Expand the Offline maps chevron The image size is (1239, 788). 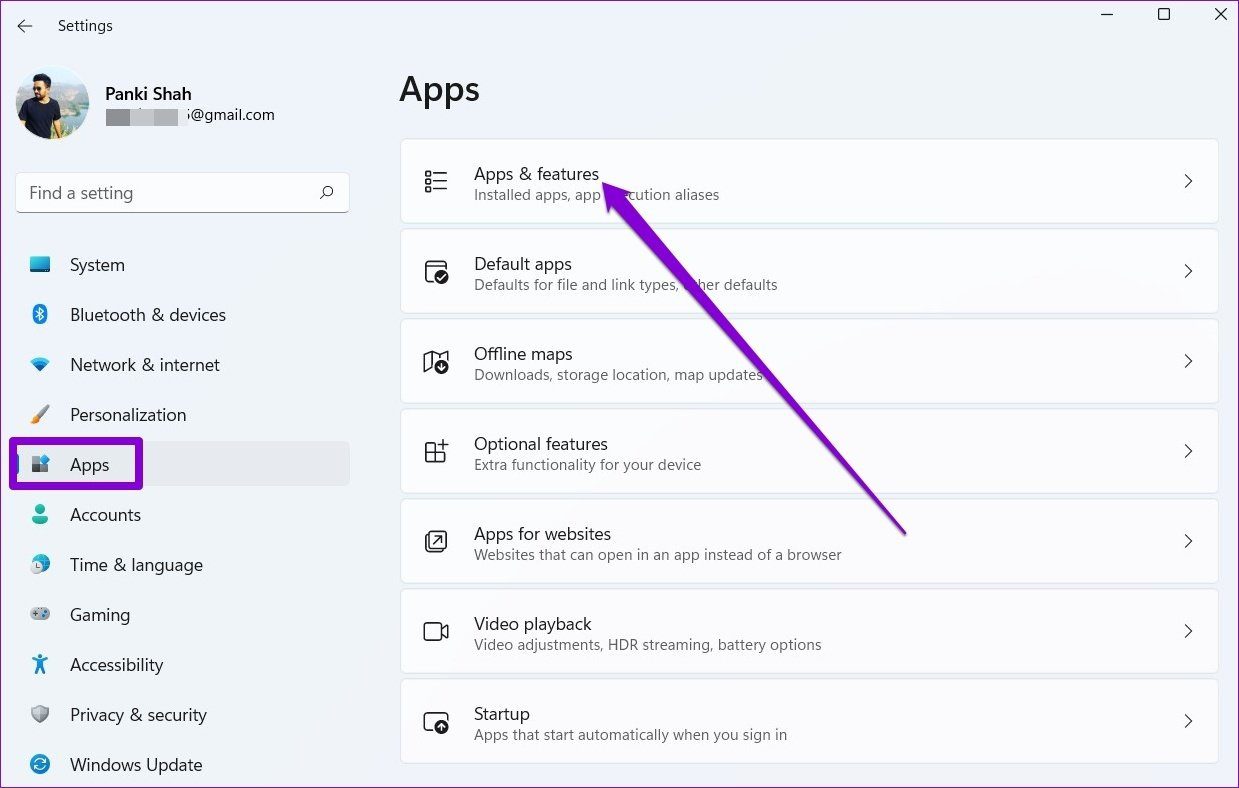point(1188,361)
